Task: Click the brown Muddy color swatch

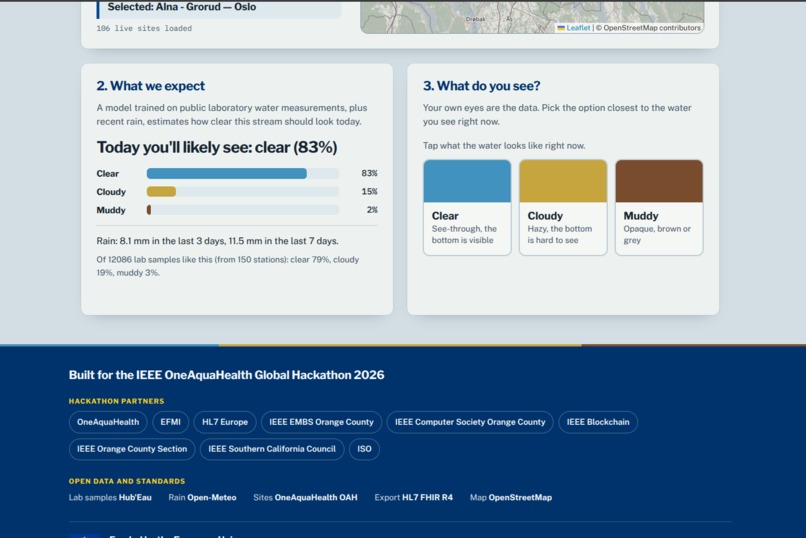Action: click(x=659, y=181)
